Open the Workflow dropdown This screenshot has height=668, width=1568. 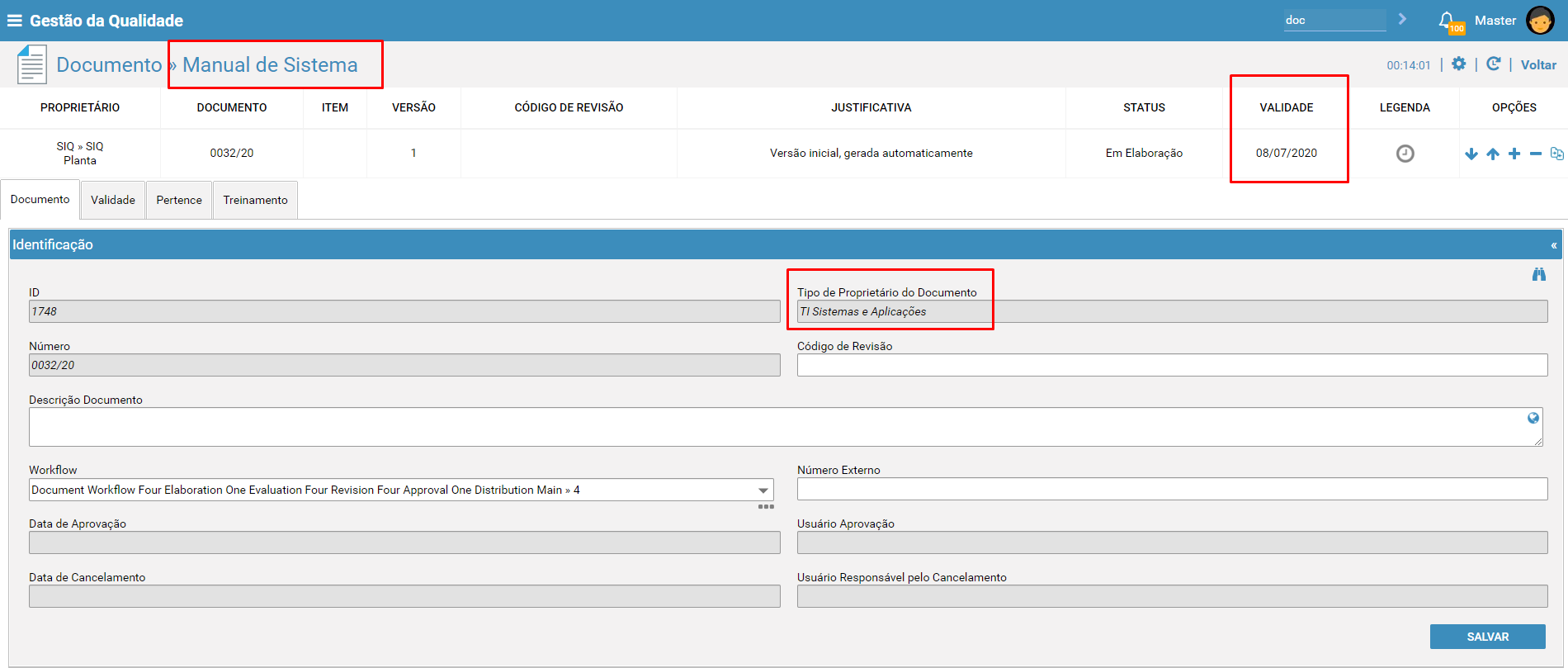pos(401,490)
